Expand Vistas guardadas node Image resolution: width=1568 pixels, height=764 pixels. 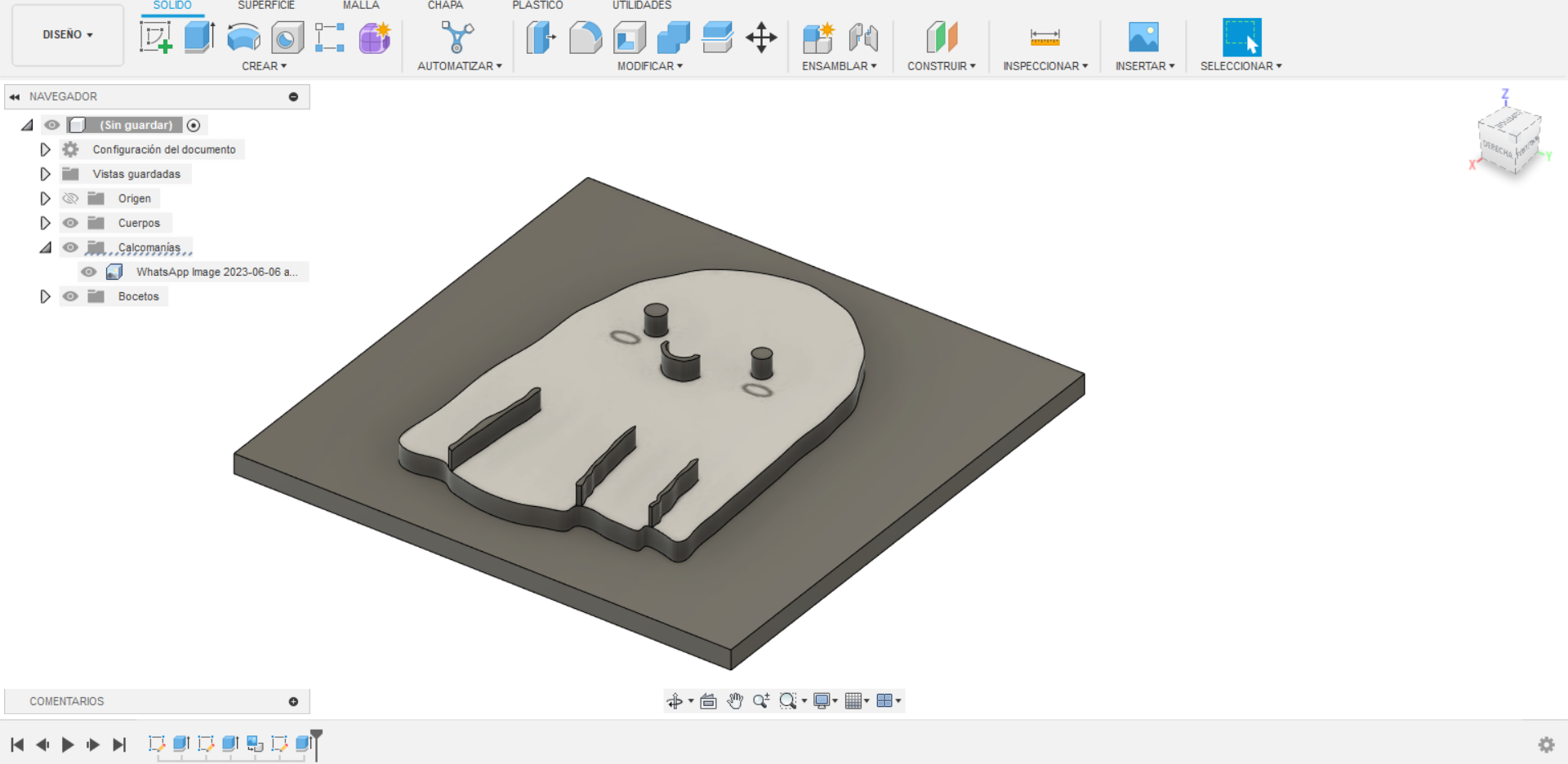(46, 174)
